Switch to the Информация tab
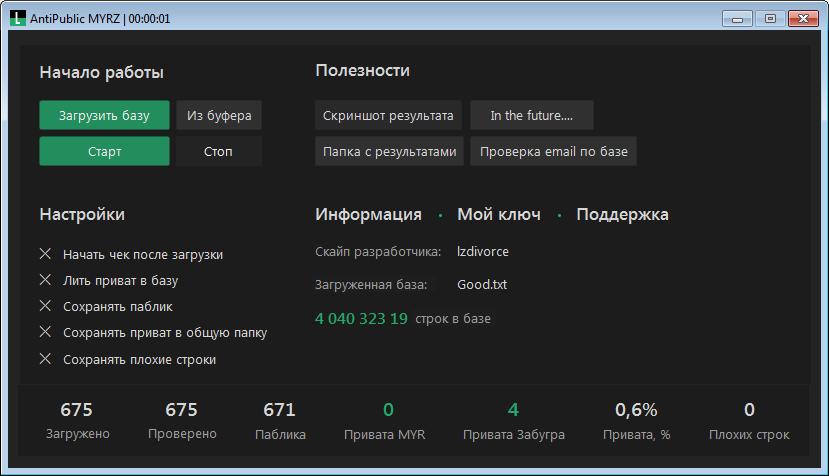The height and width of the screenshot is (476, 829). 368,215
